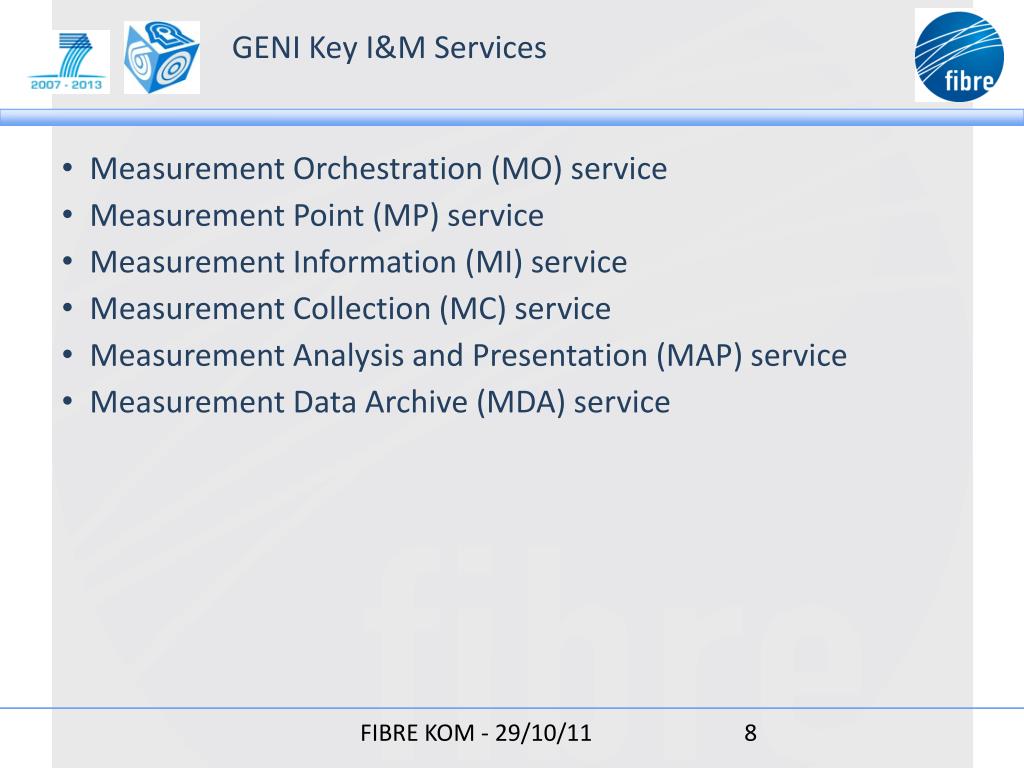Select the Measurement Information (MI) service text
The image size is (1024, 768).
pyautogui.click(x=359, y=262)
